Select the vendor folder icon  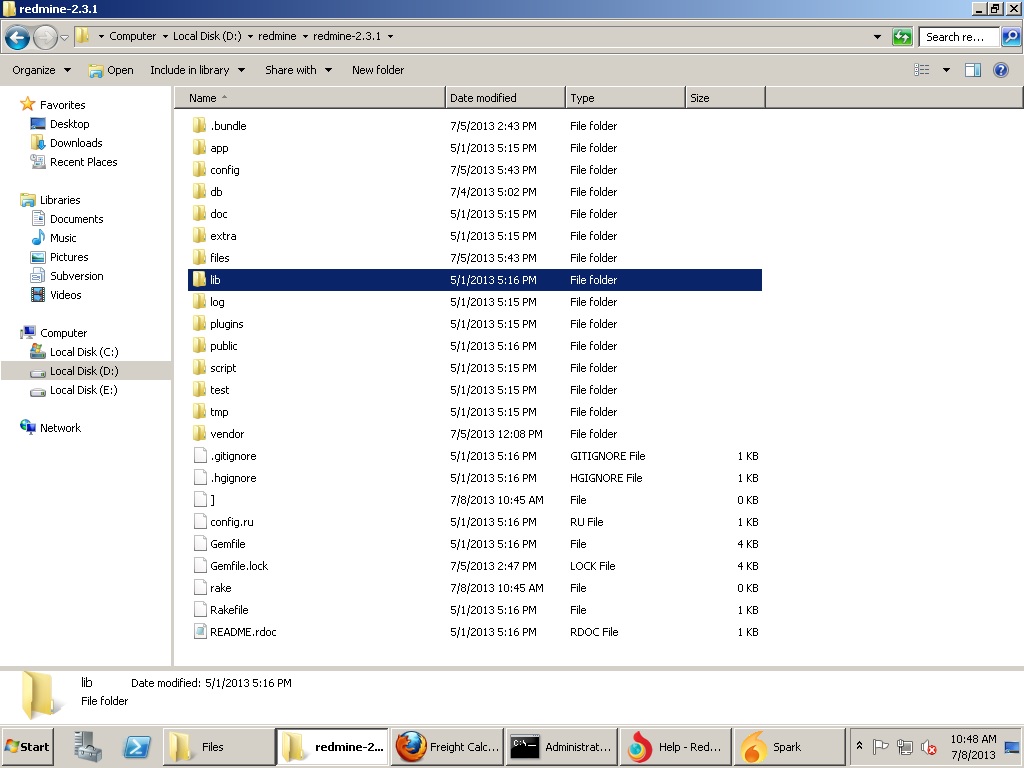click(199, 434)
